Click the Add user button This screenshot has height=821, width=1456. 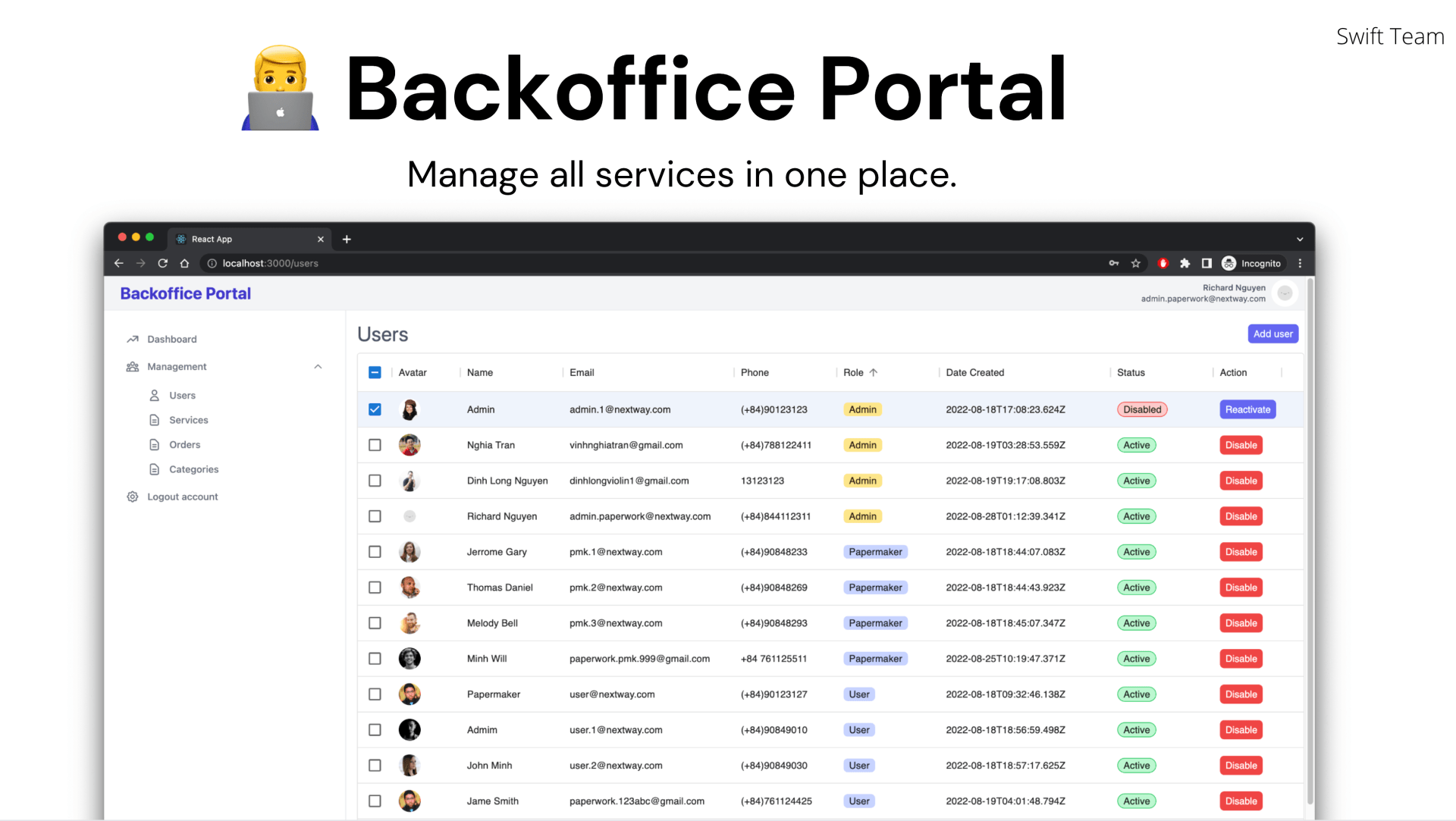(1273, 334)
